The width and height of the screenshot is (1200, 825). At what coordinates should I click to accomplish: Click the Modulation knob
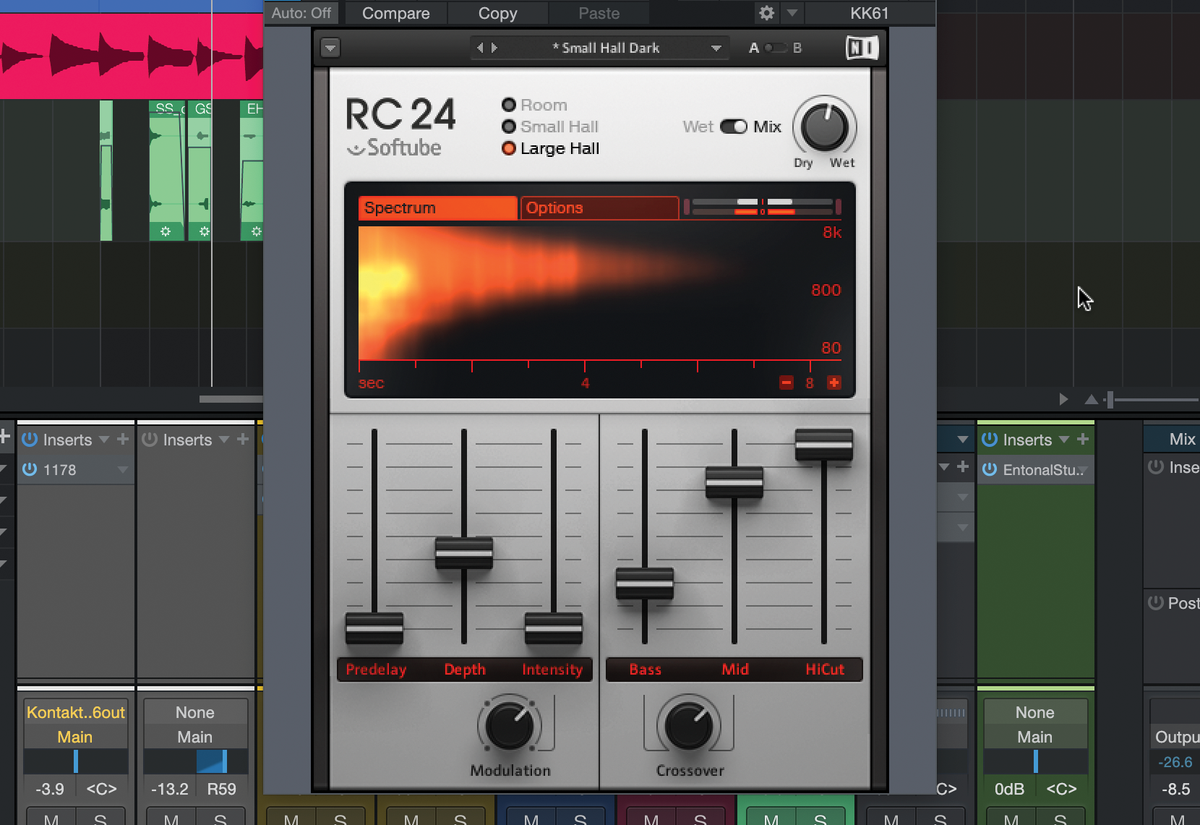point(510,725)
